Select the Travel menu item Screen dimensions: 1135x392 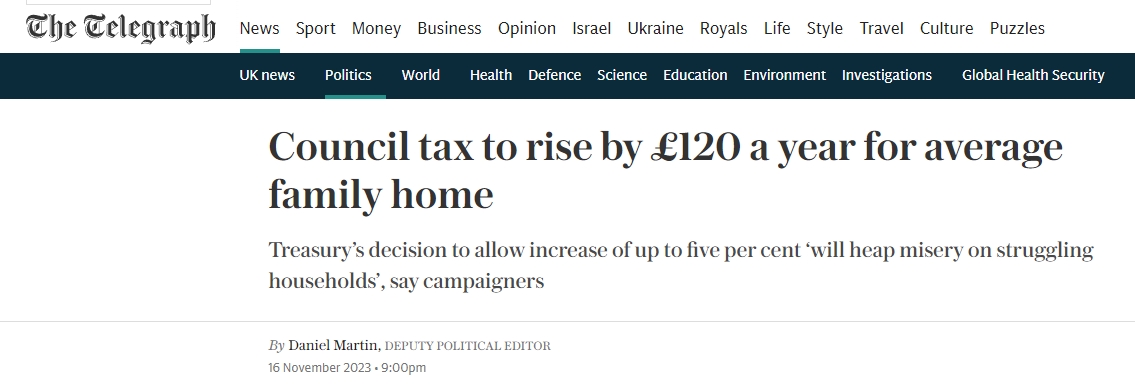coord(881,28)
